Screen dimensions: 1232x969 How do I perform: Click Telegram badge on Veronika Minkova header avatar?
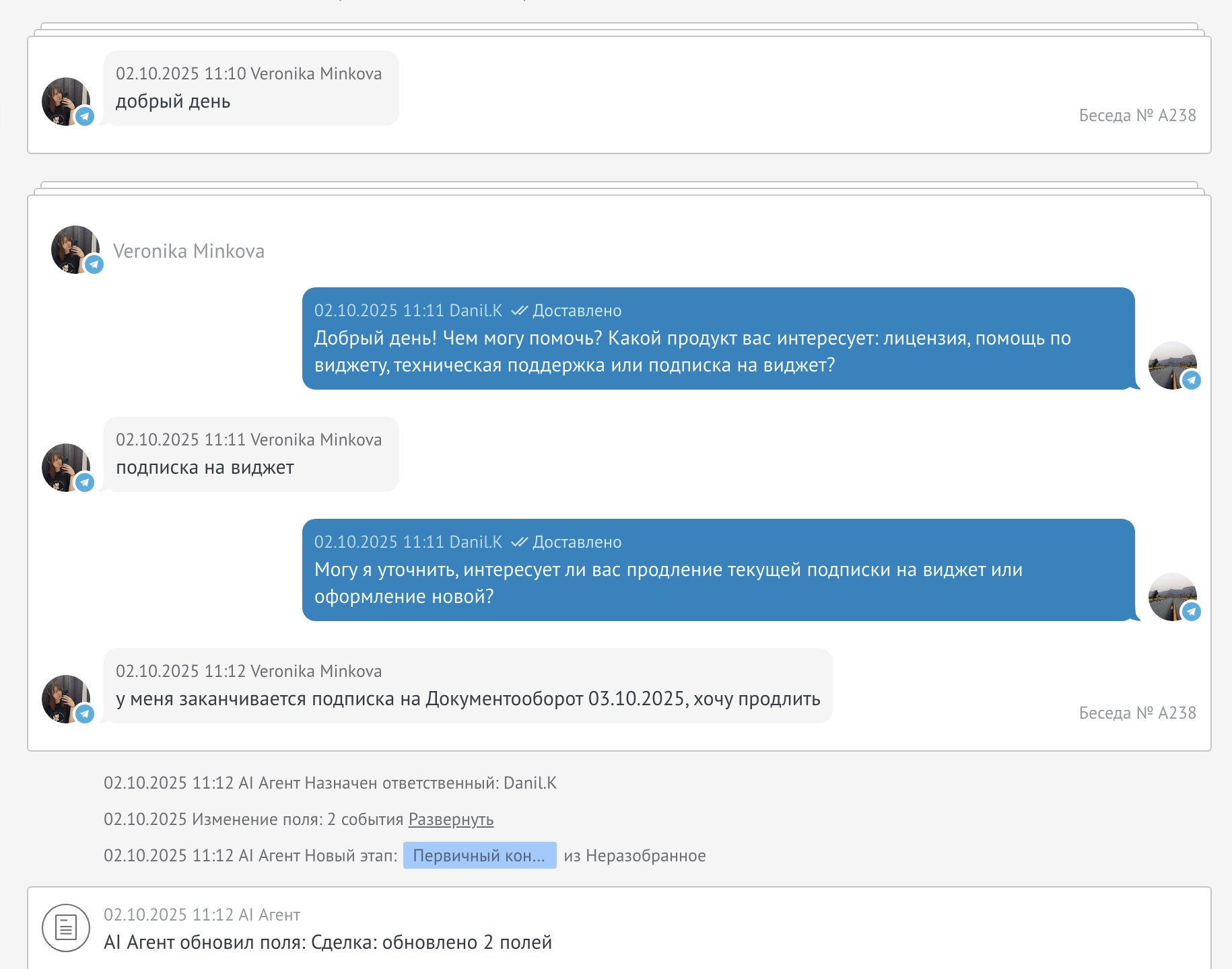pyautogui.click(x=94, y=264)
